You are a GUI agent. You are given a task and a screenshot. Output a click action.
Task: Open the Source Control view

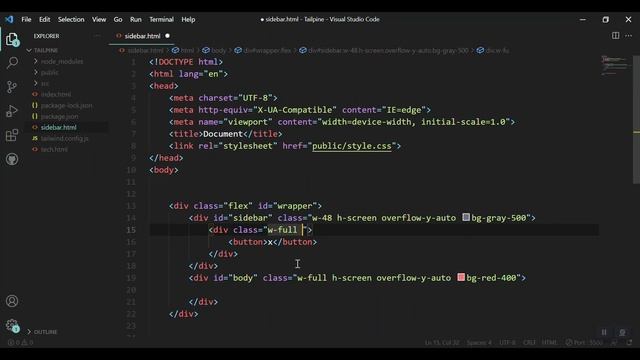[x=12, y=87]
